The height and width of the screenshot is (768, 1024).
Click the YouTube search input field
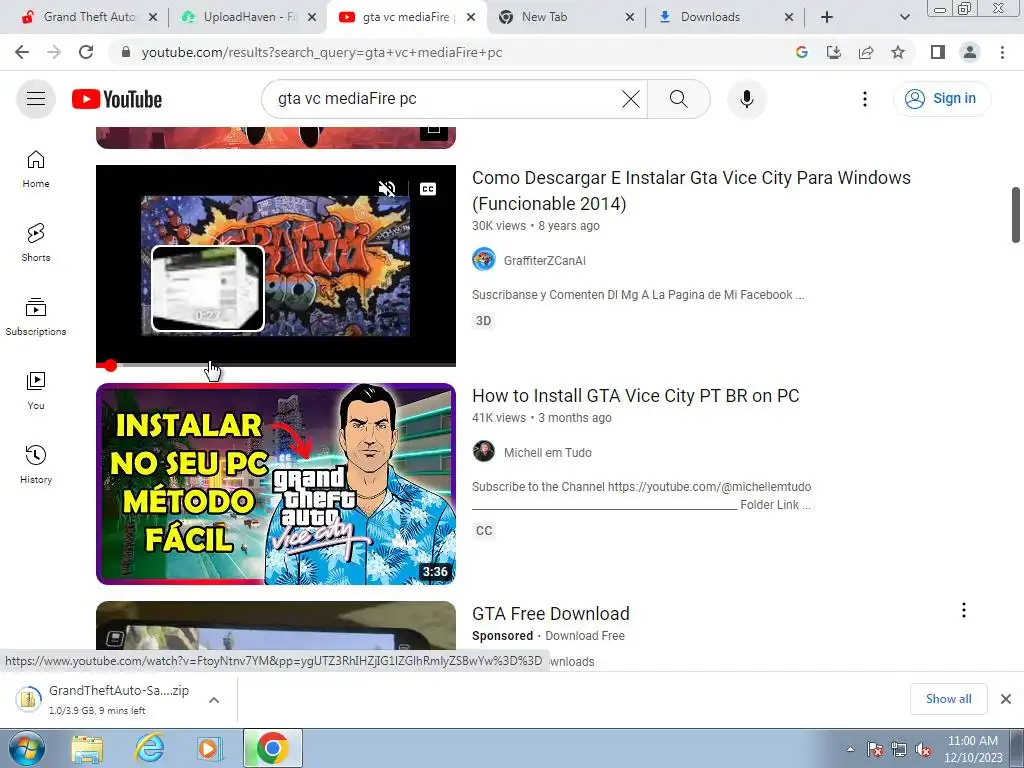click(444, 99)
